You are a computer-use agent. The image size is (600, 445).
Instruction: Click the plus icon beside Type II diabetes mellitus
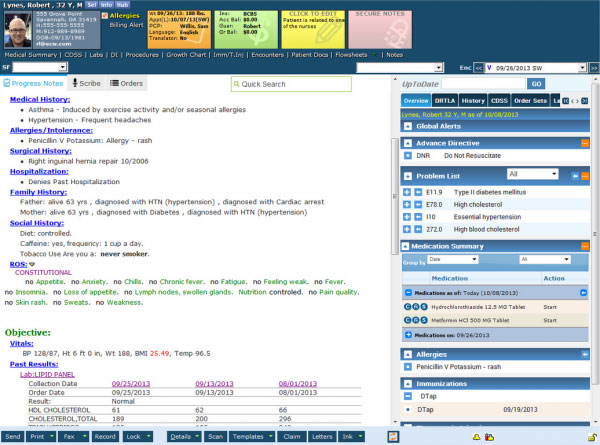[x=407, y=192]
